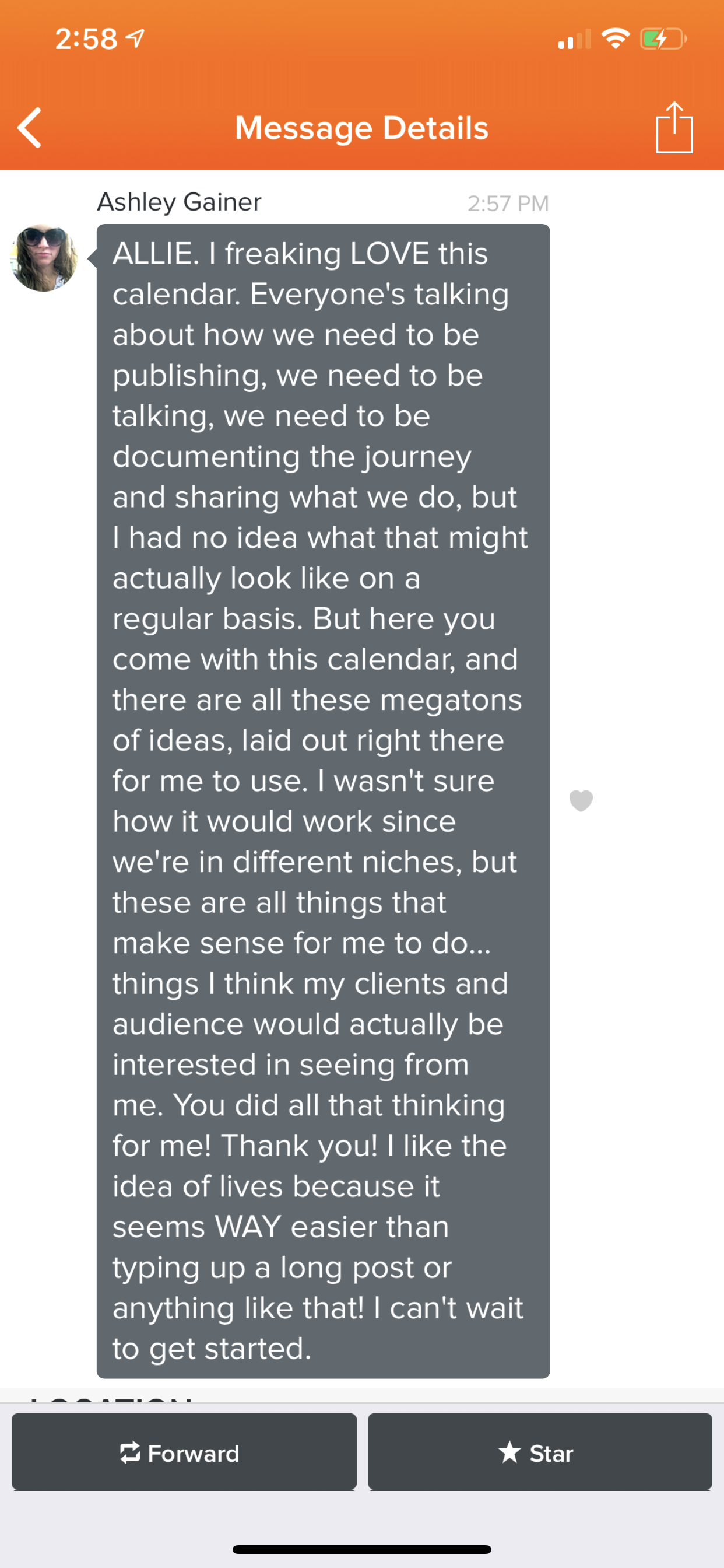Tap the charging battery icon
The image size is (724, 1568).
pyautogui.click(x=663, y=40)
